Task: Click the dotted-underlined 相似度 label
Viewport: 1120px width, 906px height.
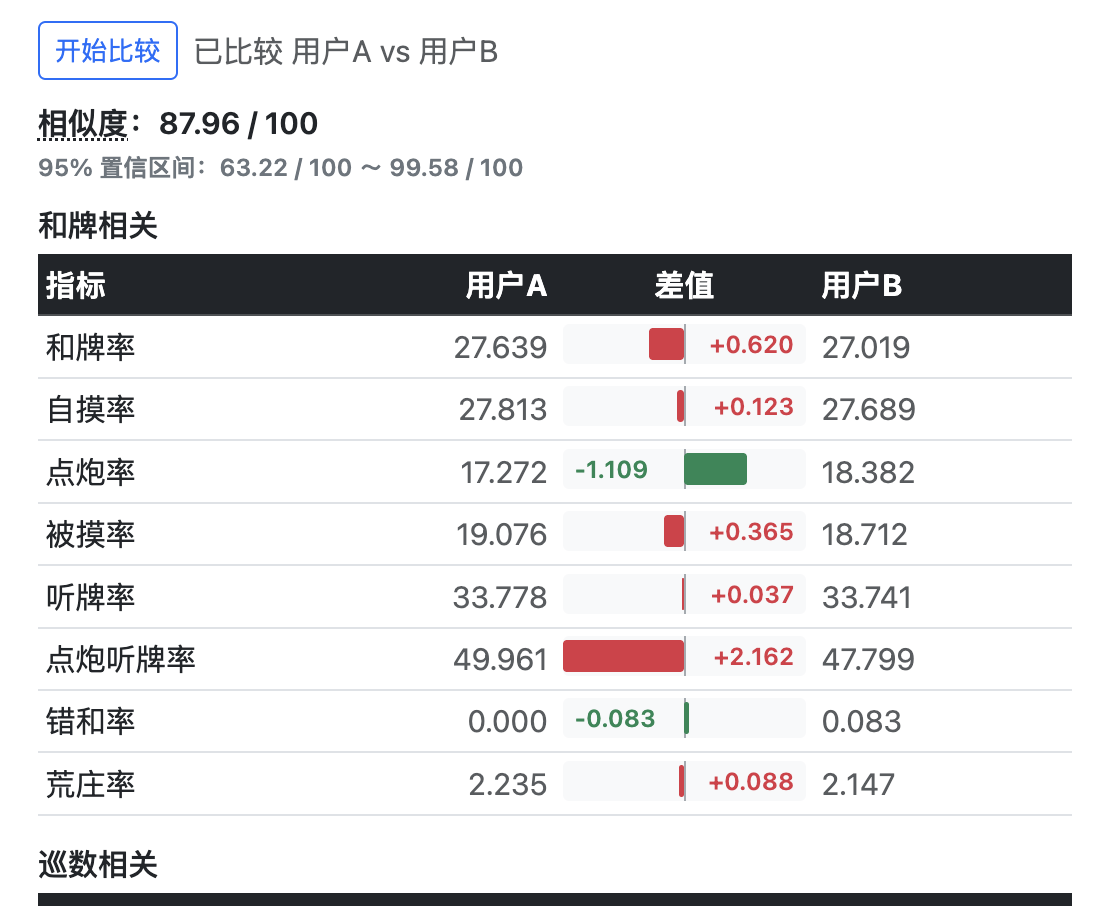Action: pos(83,124)
